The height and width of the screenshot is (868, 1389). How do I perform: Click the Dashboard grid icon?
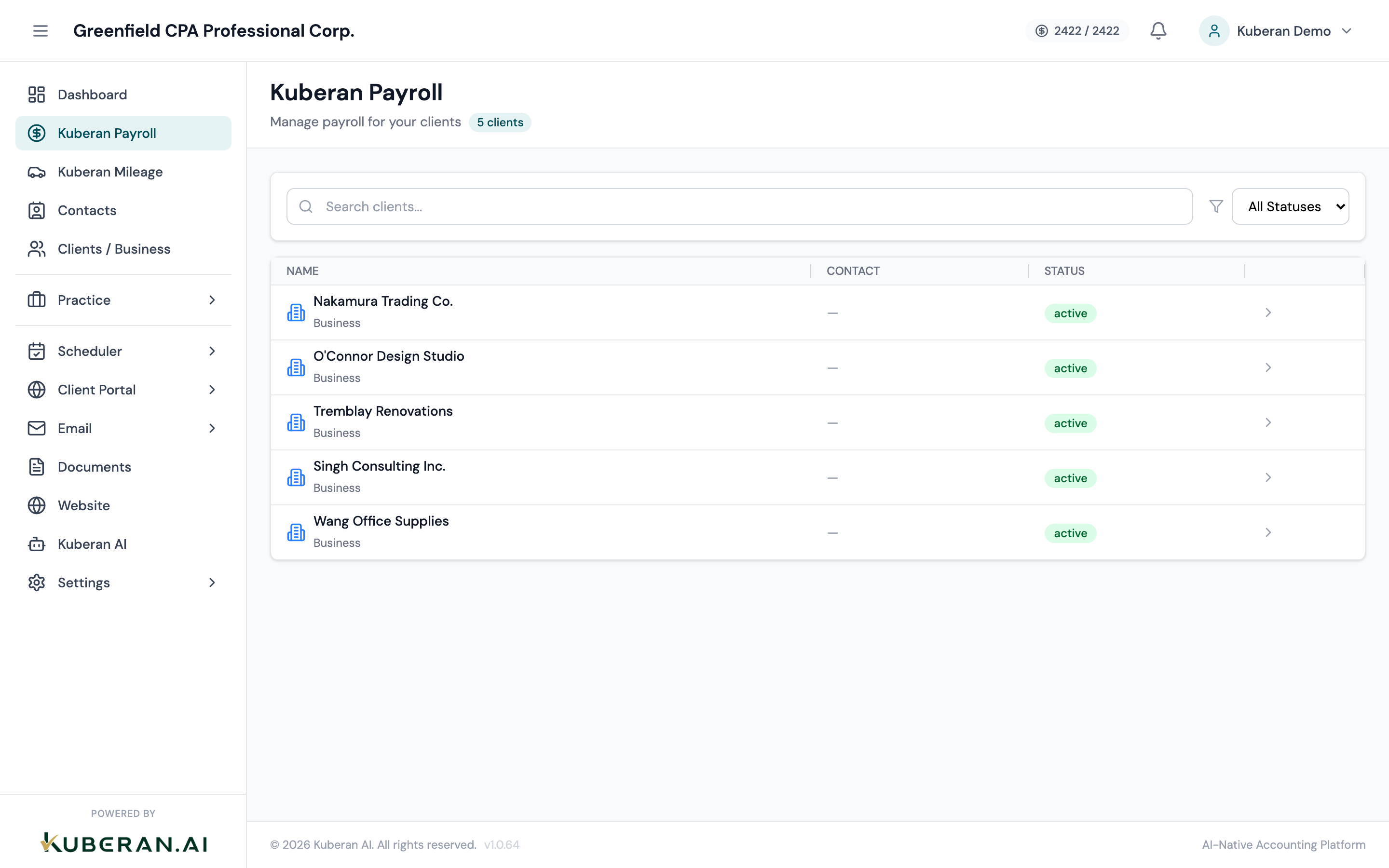[37, 94]
